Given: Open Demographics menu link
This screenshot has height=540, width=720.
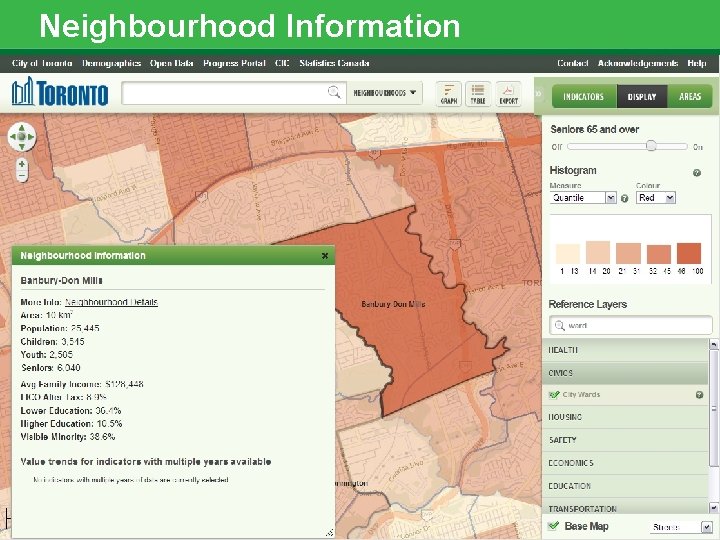Looking at the screenshot, I should (111, 63).
